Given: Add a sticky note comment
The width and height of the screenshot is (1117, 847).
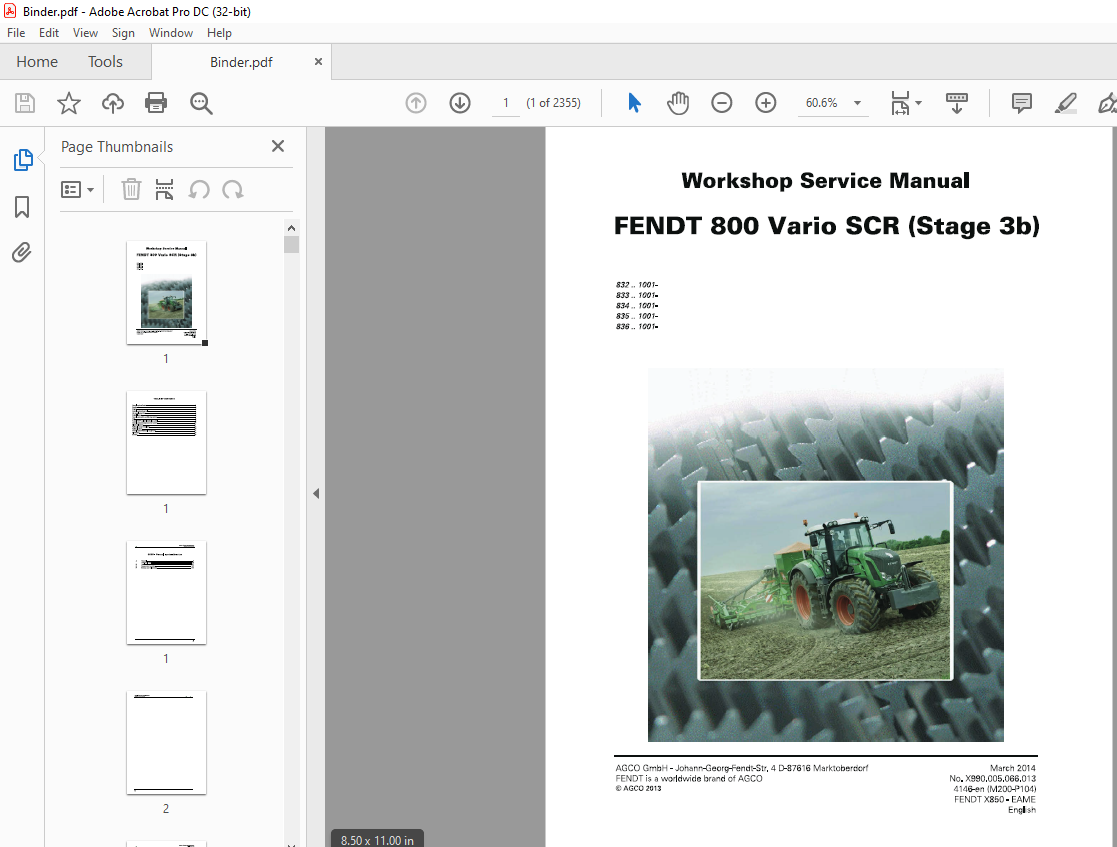Looking at the screenshot, I should 1022,103.
